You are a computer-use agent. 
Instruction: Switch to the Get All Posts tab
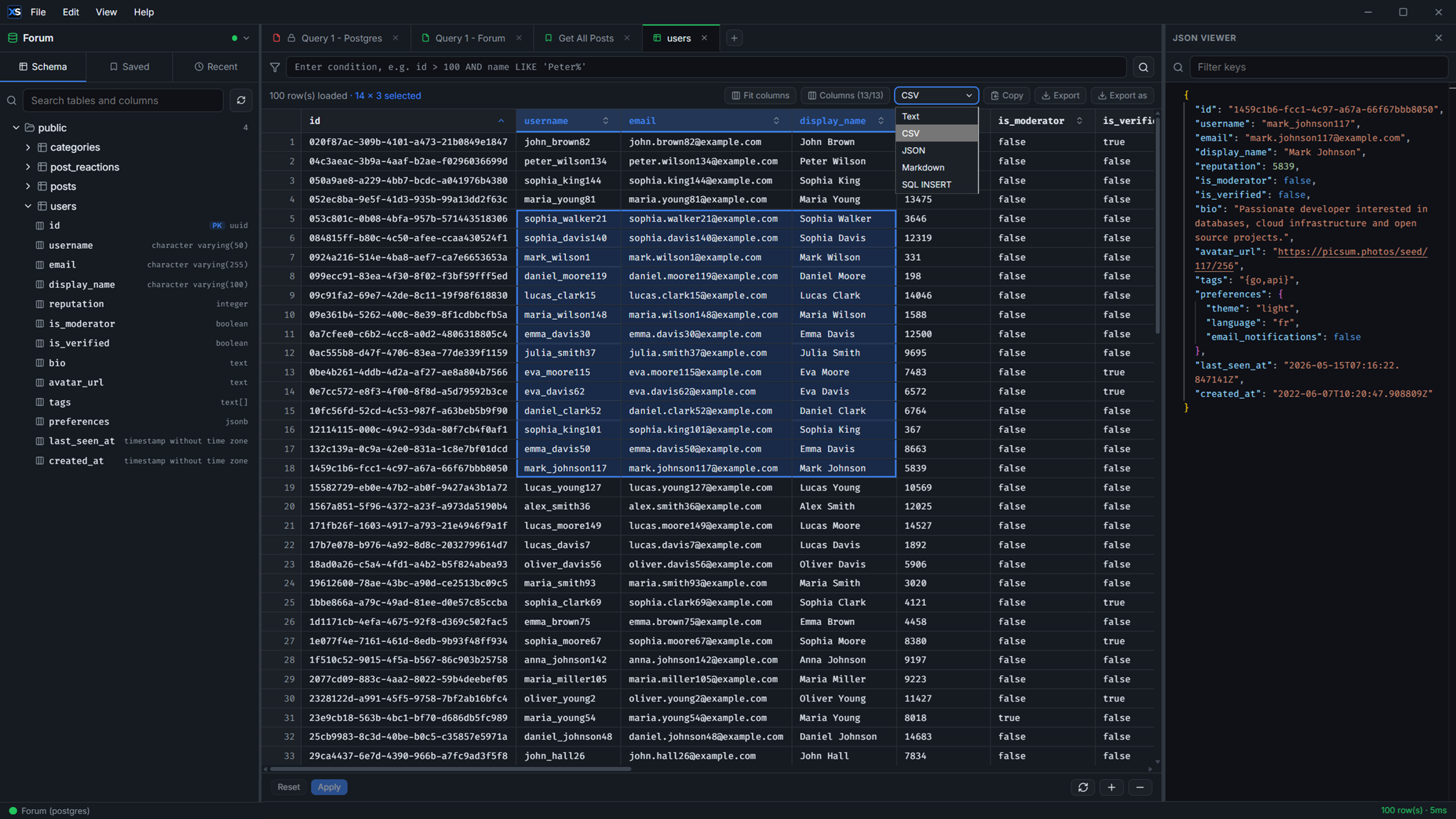click(585, 38)
